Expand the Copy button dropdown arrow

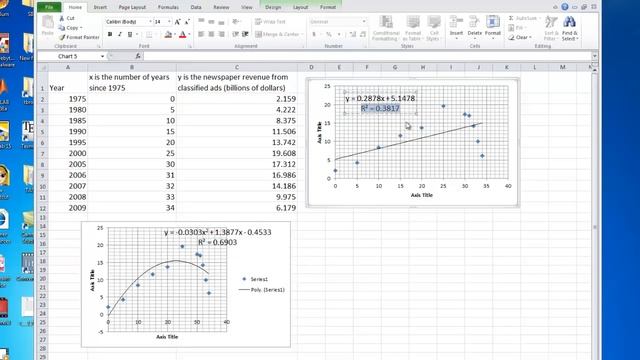click(81, 28)
